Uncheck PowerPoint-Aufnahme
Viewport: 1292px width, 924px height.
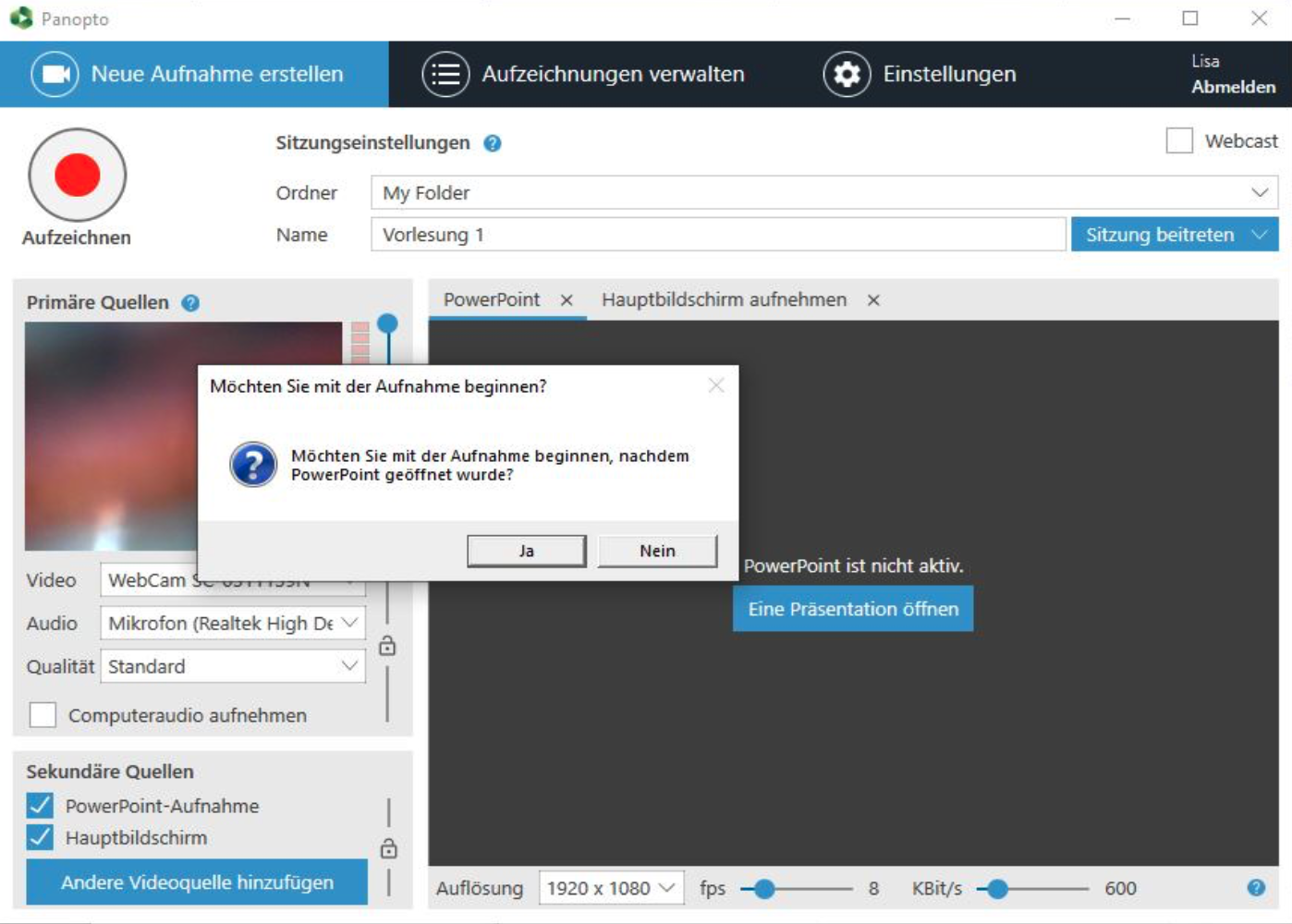(40, 806)
